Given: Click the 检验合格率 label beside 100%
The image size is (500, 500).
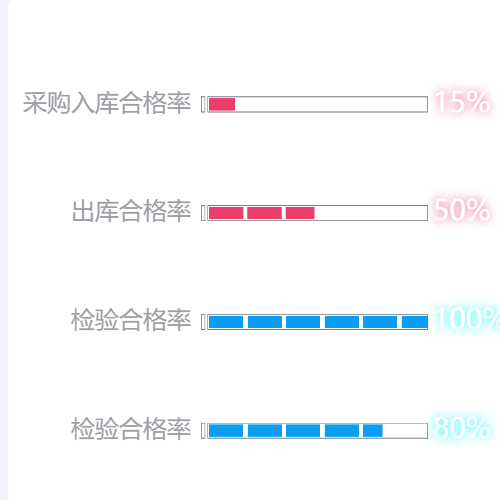Looking at the screenshot, I should (x=131, y=320).
